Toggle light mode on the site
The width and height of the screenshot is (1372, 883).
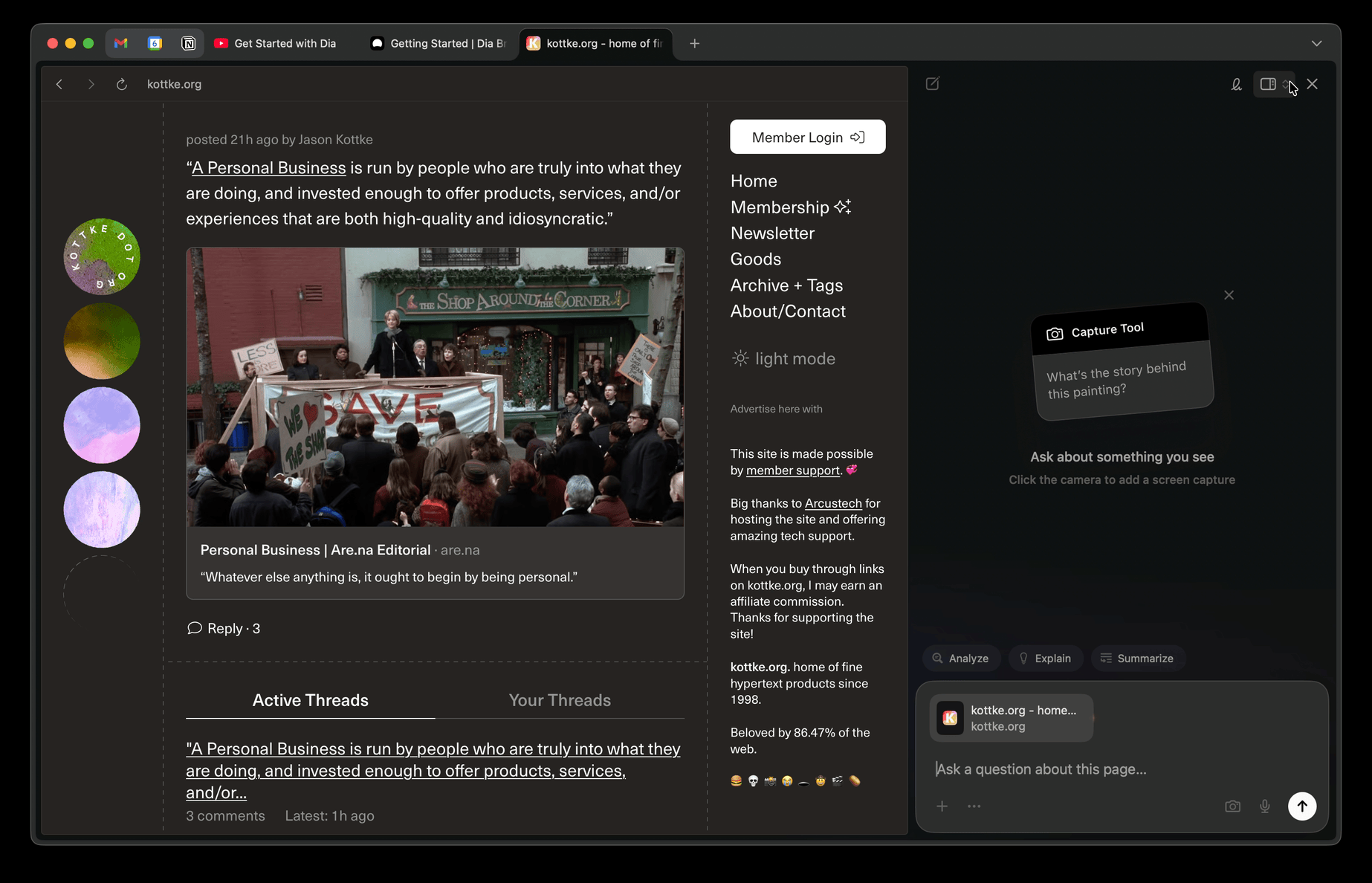point(783,359)
